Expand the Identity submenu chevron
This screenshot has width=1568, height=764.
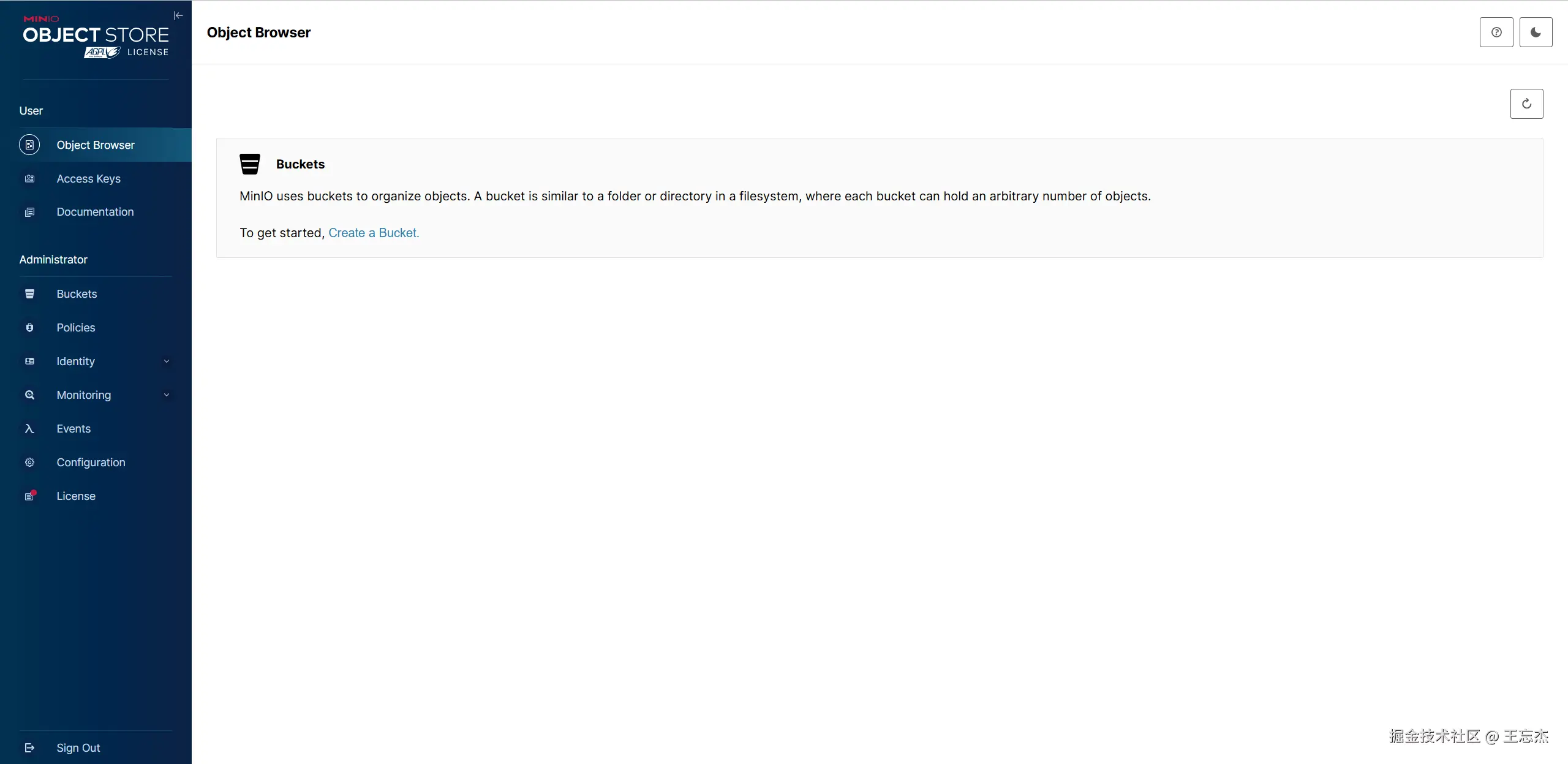(166, 361)
